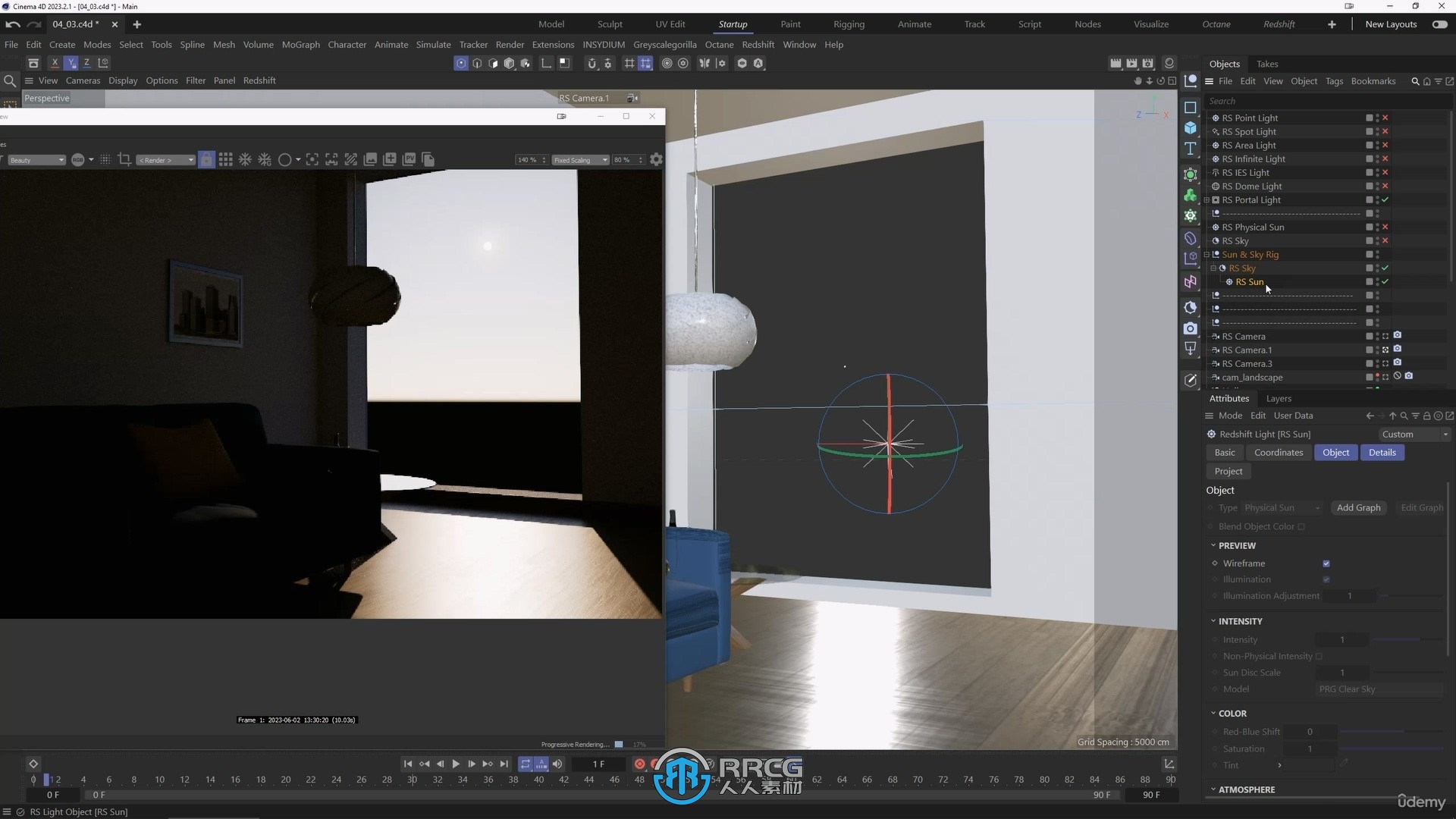Click the Add Graph button

coord(1358,507)
